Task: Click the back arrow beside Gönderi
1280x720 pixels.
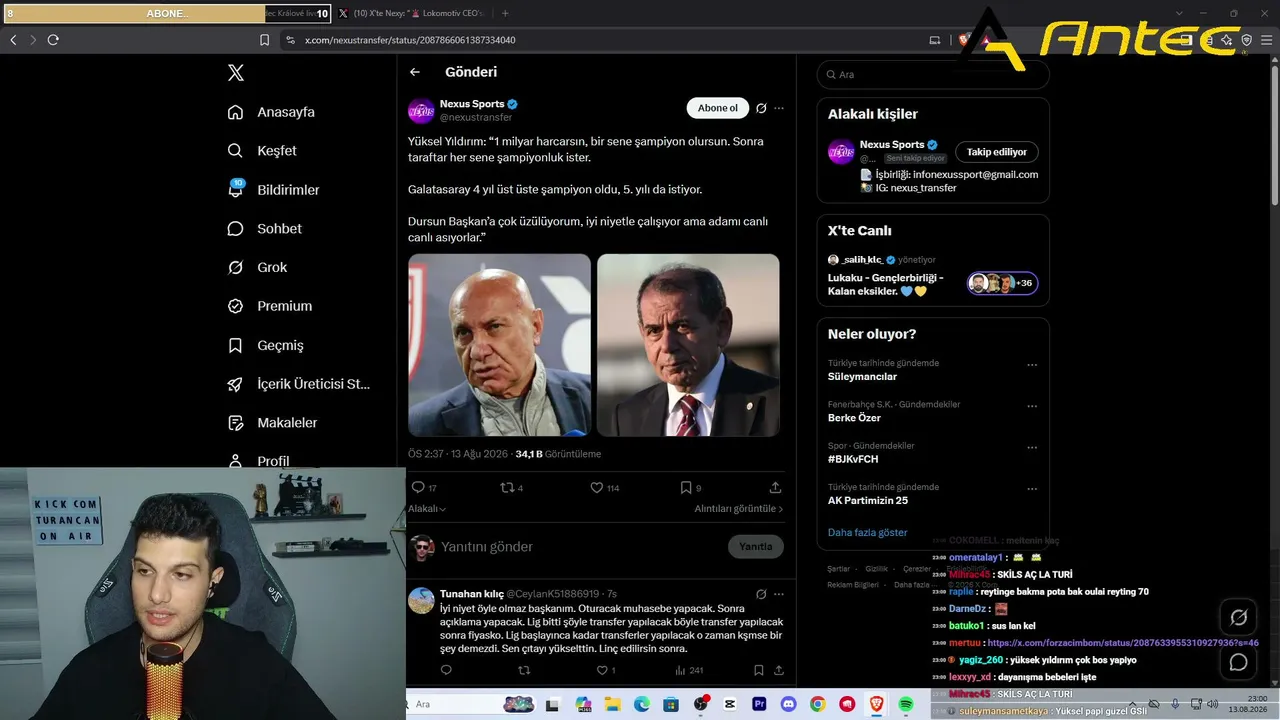Action: [415, 72]
